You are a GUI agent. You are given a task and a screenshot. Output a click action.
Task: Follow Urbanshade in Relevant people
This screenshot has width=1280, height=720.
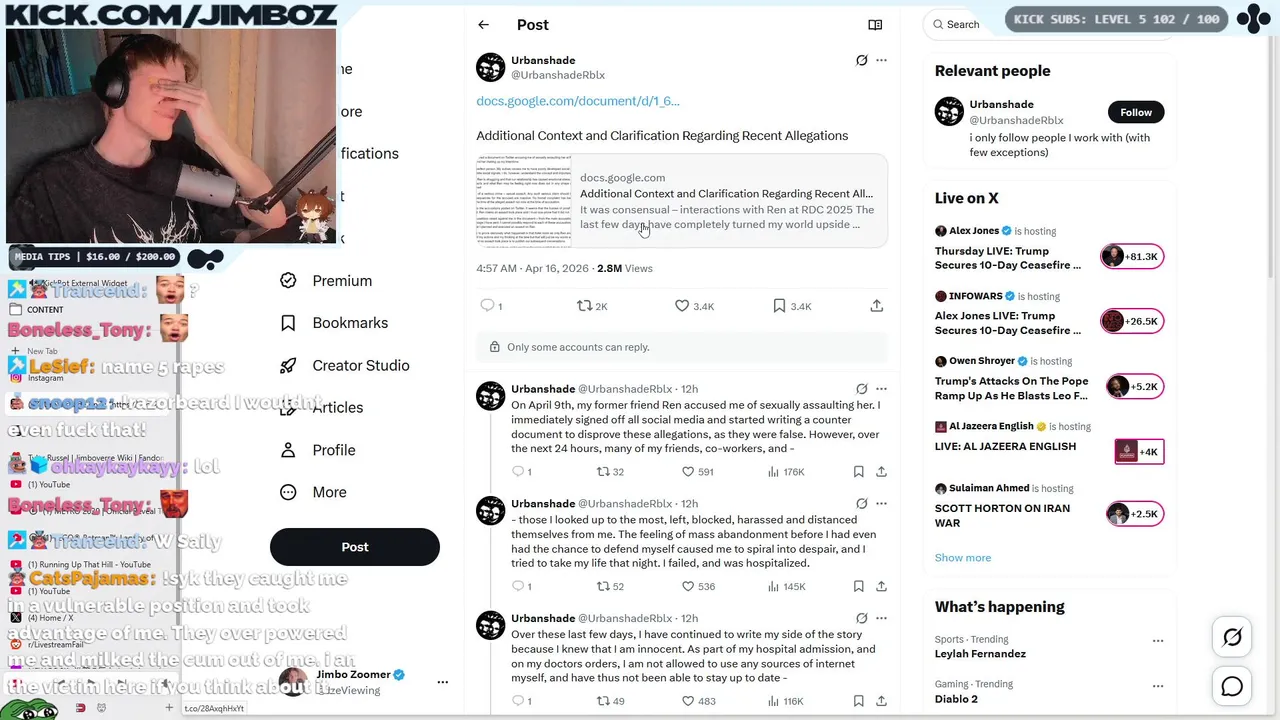coord(1136,112)
